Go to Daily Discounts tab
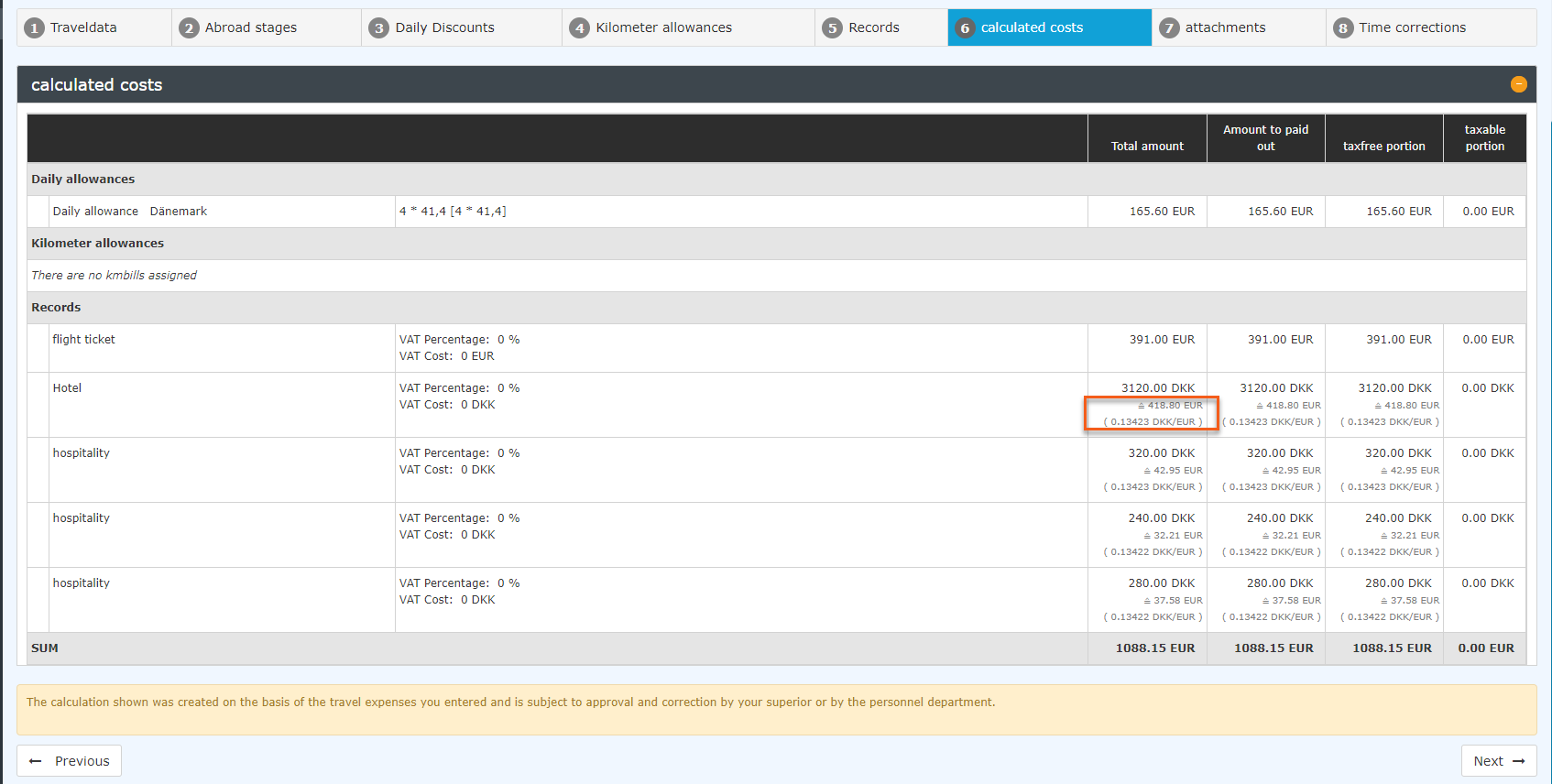 pos(462,27)
